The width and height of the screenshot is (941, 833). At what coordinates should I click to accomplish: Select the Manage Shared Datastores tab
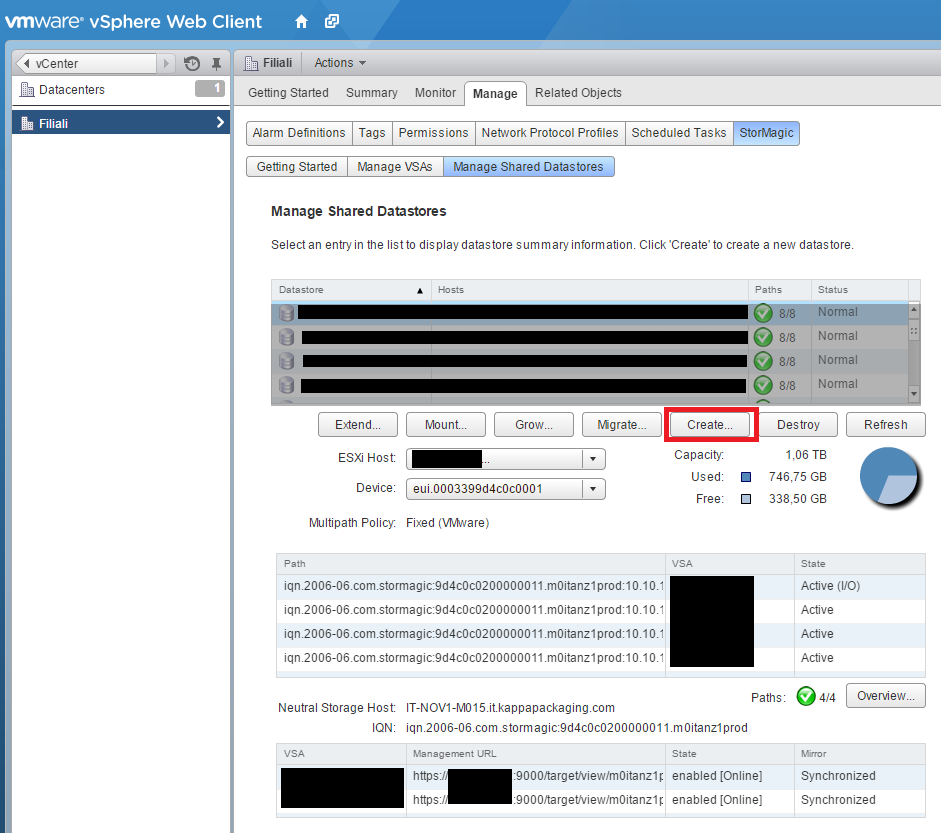coord(528,167)
